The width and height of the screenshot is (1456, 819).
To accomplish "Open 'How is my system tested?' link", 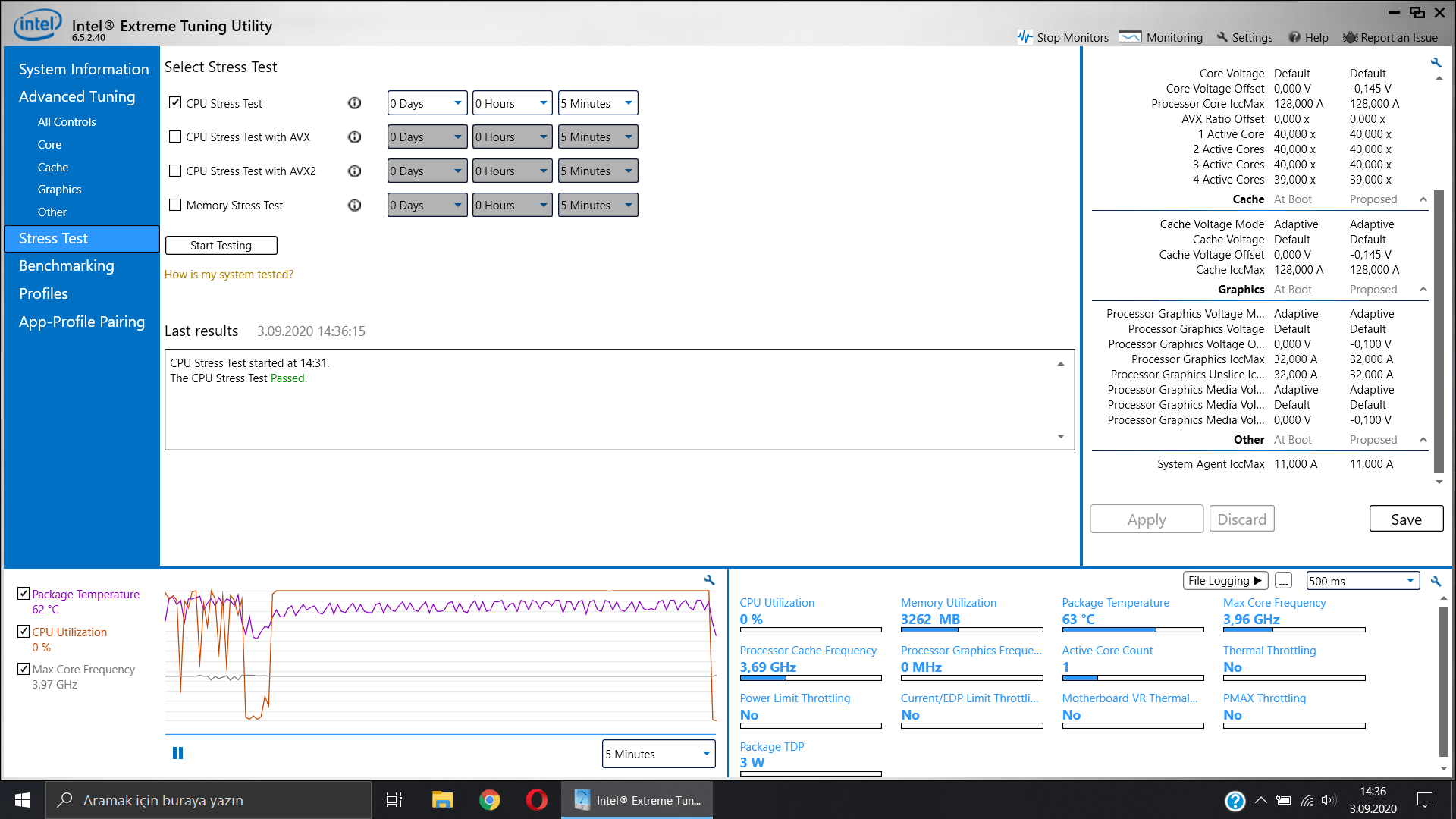I will tap(229, 275).
